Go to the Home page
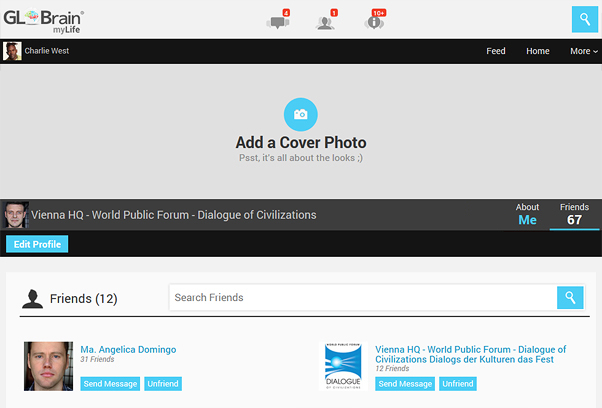Image resolution: width=602 pixels, height=408 pixels. pos(538,51)
